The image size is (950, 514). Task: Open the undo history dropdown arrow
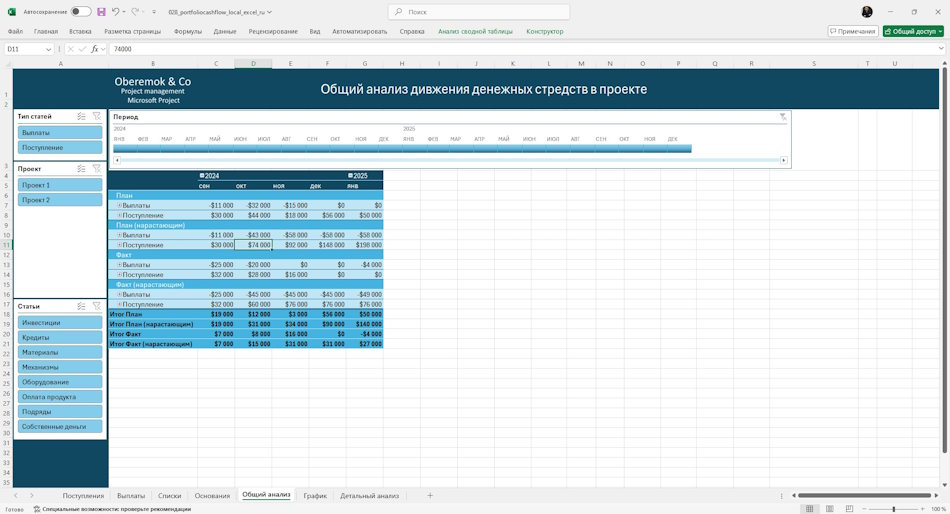coord(124,12)
